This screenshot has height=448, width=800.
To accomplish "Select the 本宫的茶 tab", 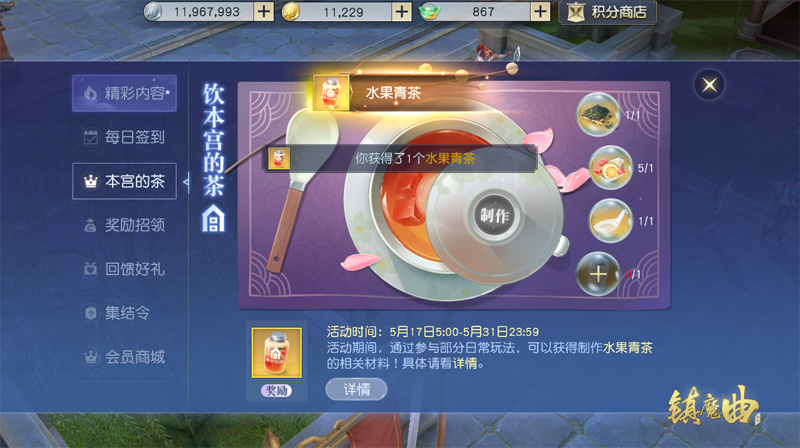I will 124,181.
